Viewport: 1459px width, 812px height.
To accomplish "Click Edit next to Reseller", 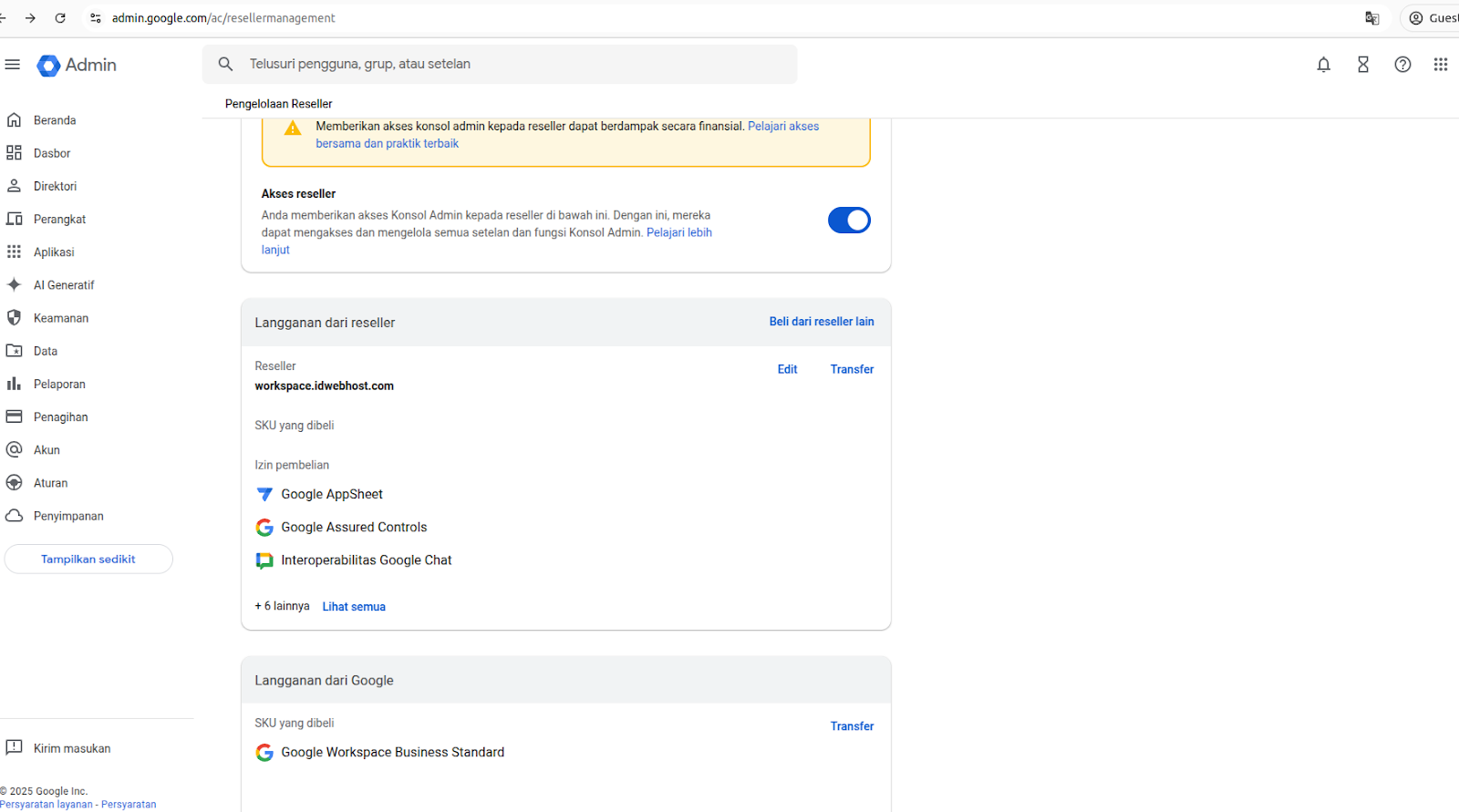I will tap(787, 369).
